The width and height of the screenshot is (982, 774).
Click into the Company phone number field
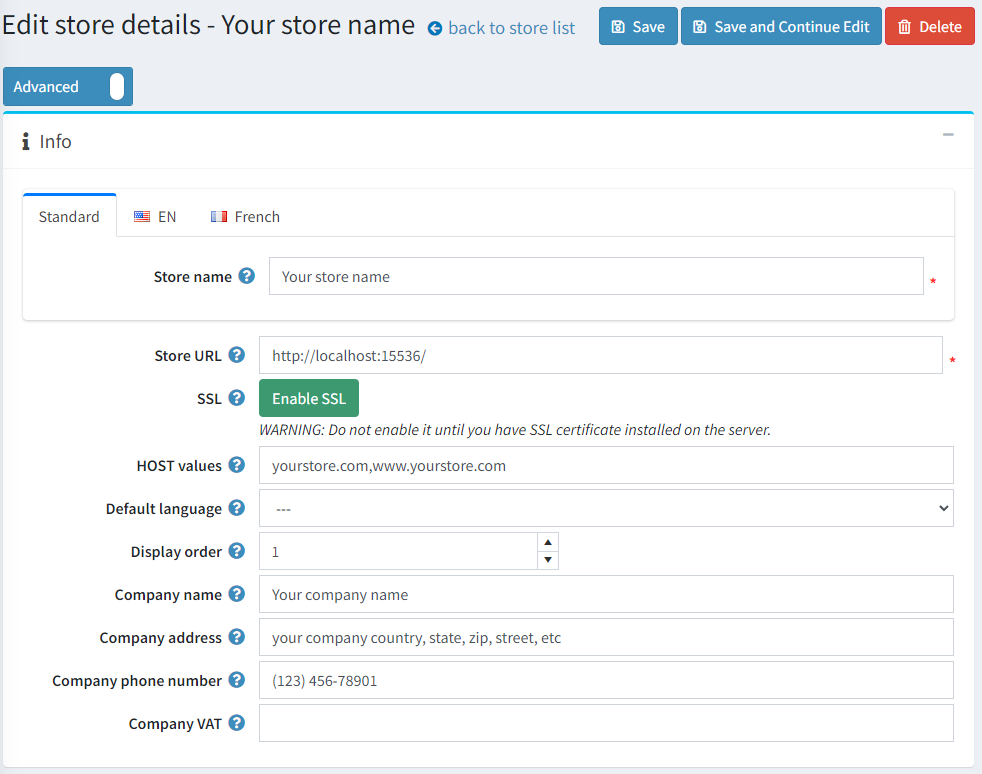point(605,680)
